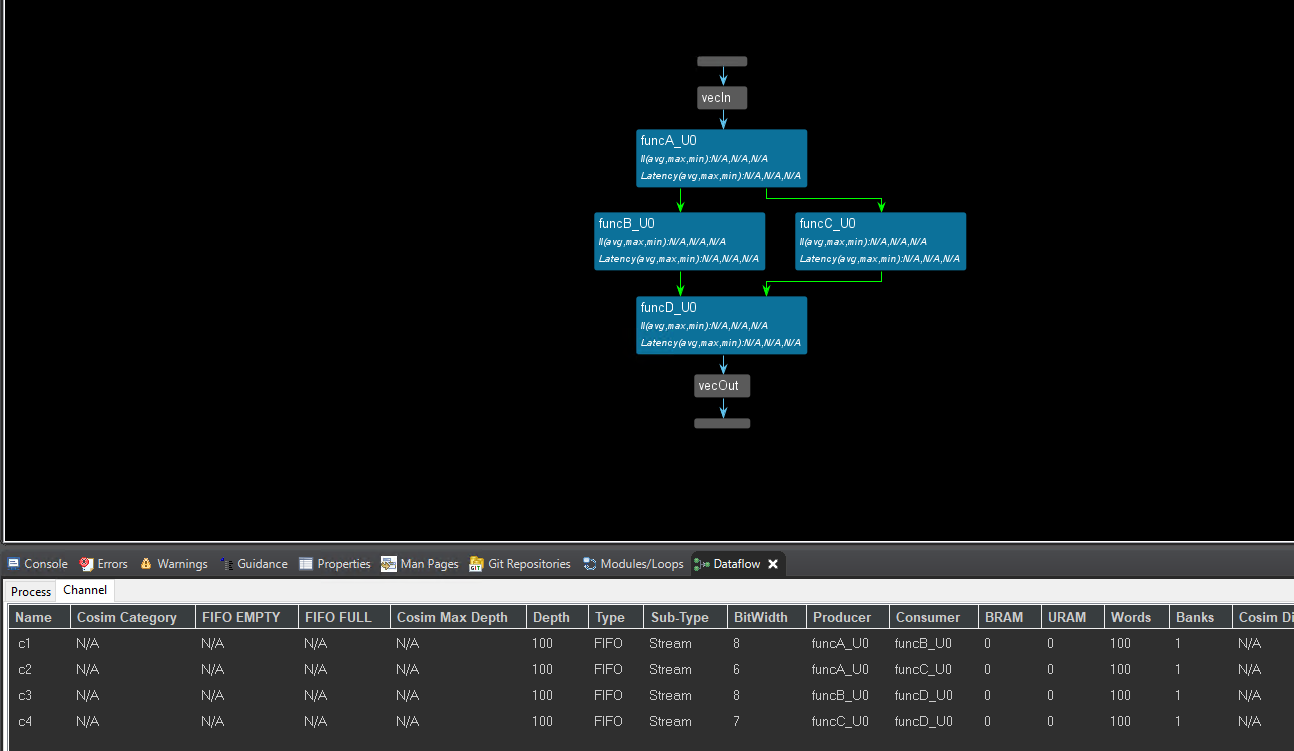Sort by Cosim Max Depth header
The height and width of the screenshot is (751, 1294).
click(458, 617)
